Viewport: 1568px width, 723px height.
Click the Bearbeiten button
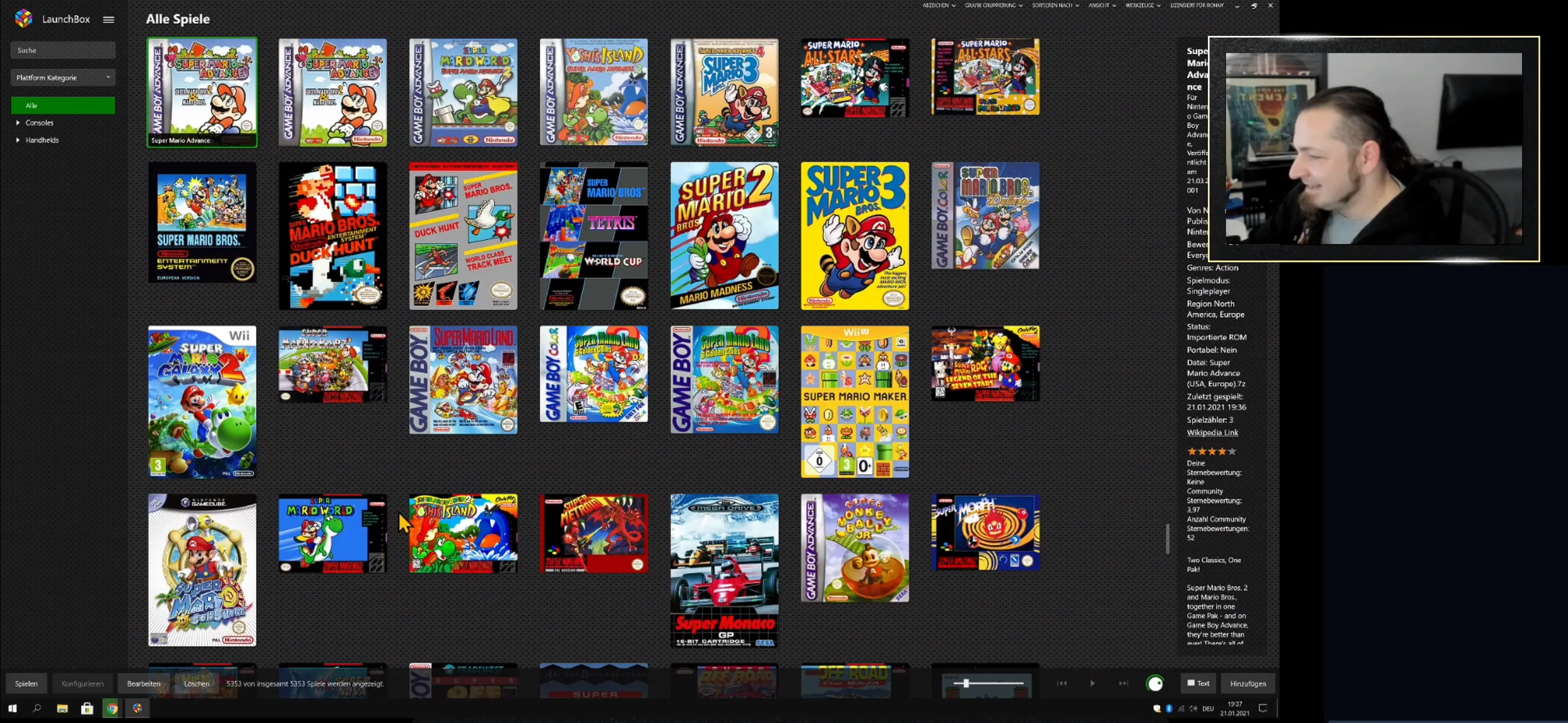(144, 684)
